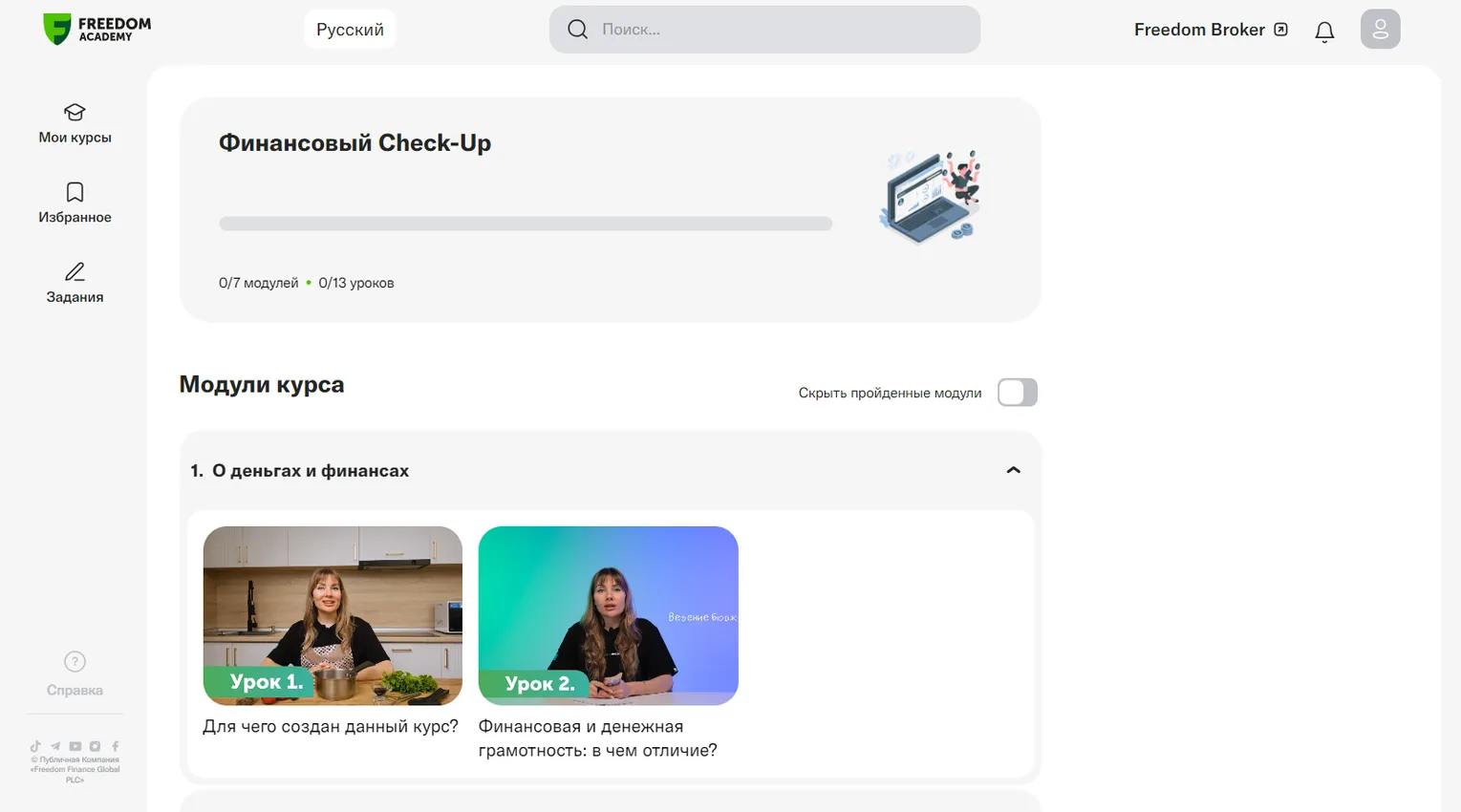Click title Финансовая и денежная грамотность

click(x=598, y=738)
